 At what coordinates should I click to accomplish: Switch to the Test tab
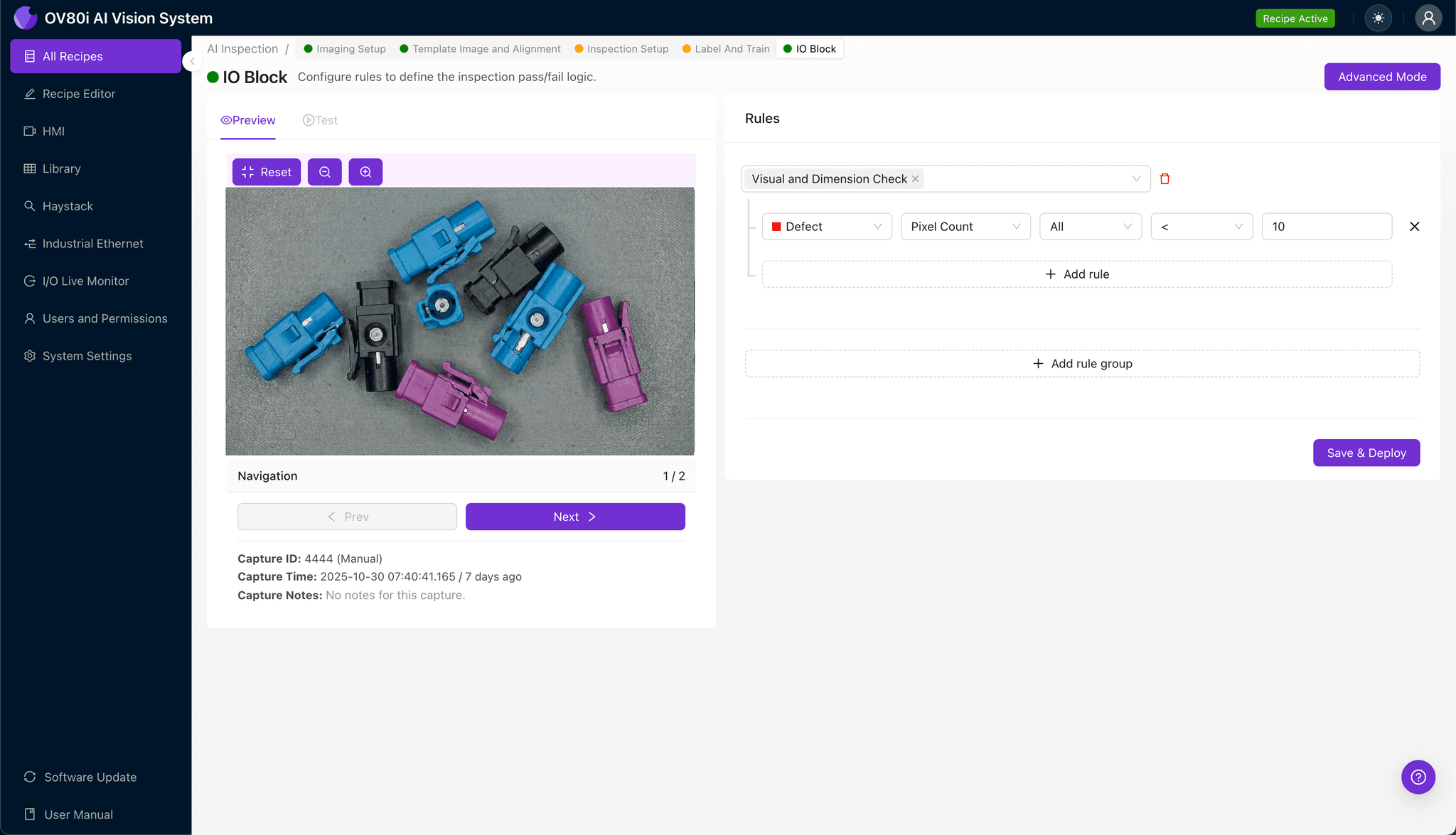(320, 119)
